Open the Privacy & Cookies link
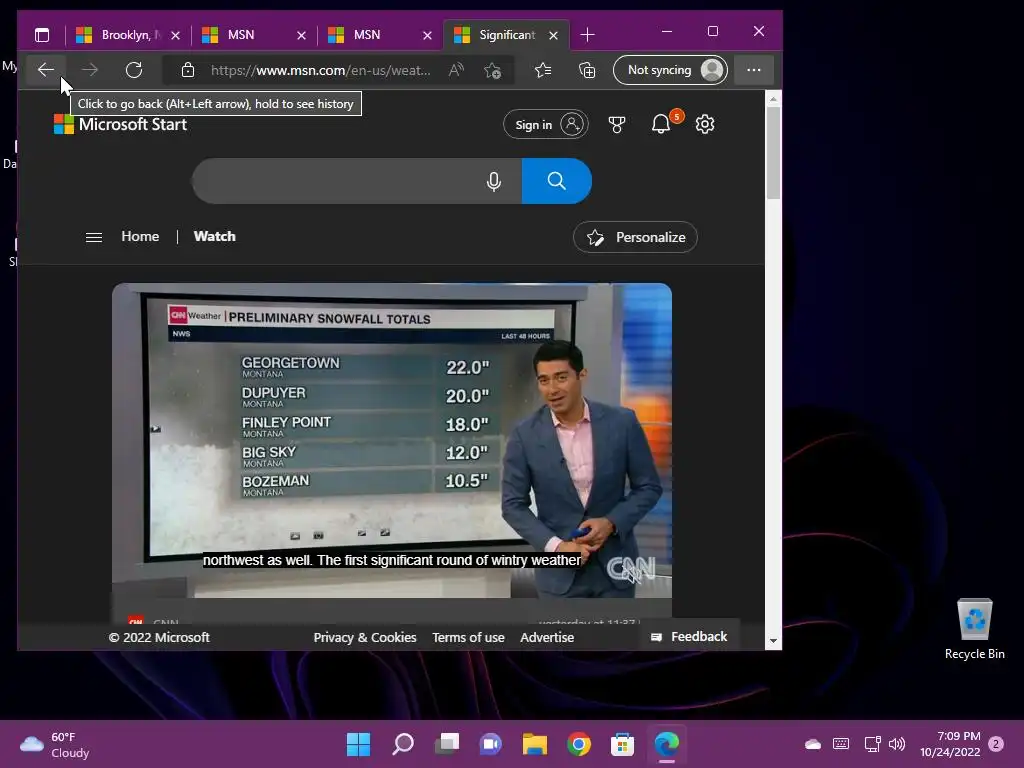Viewport: 1024px width, 768px height. [x=364, y=637]
